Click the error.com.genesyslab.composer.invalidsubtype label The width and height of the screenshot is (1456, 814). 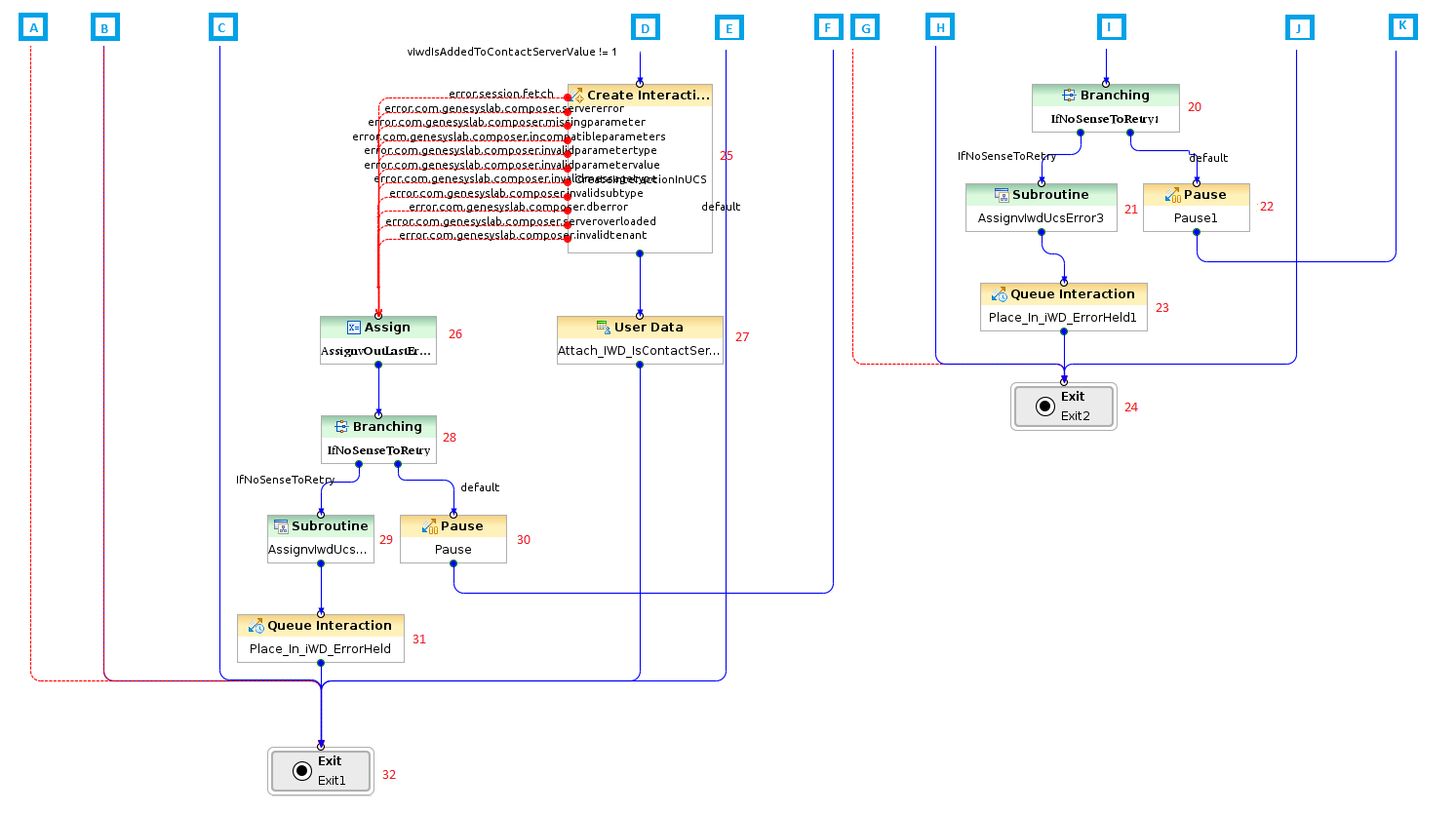[517, 193]
